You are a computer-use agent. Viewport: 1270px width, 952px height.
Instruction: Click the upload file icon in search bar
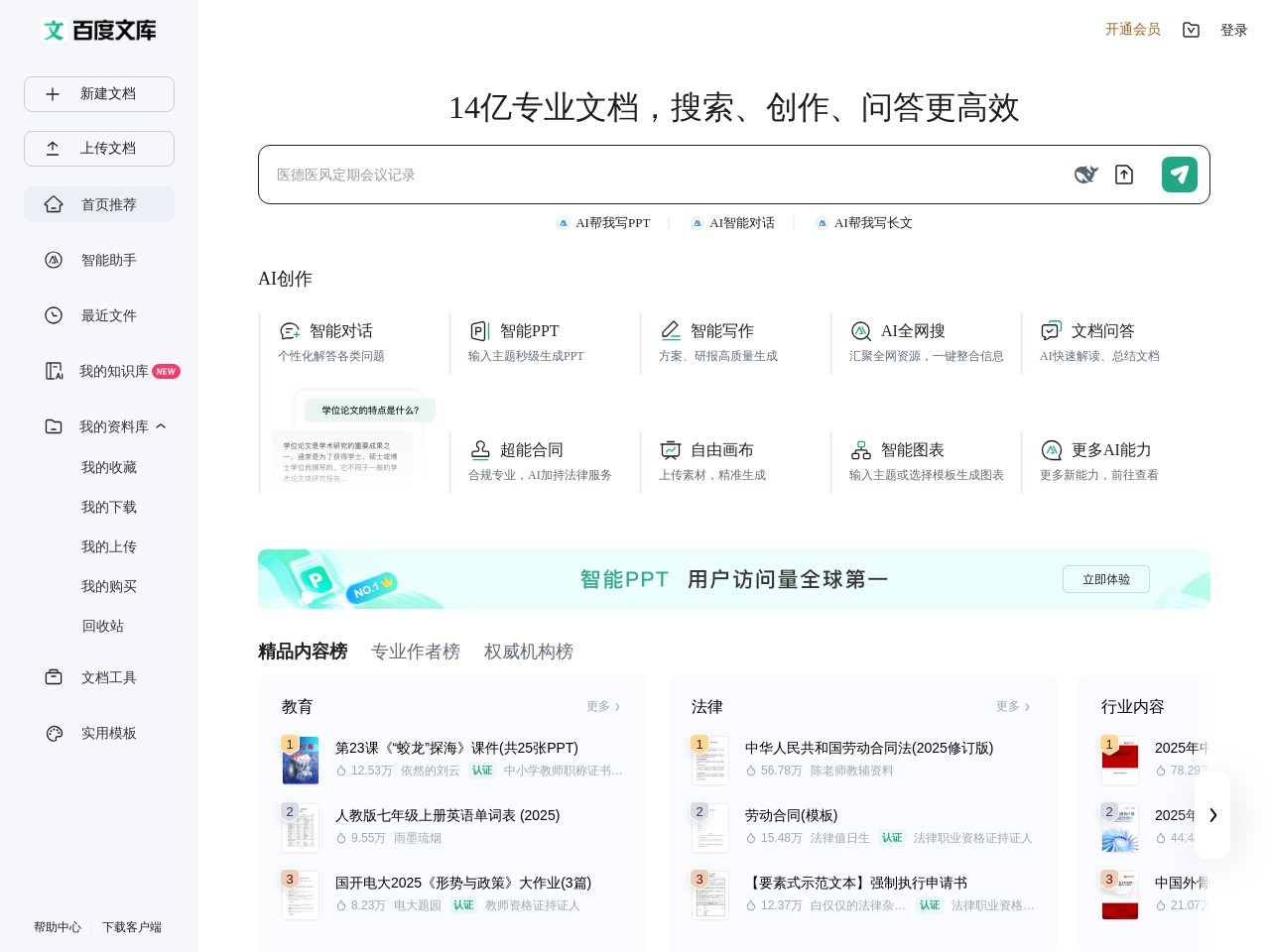tap(1124, 175)
